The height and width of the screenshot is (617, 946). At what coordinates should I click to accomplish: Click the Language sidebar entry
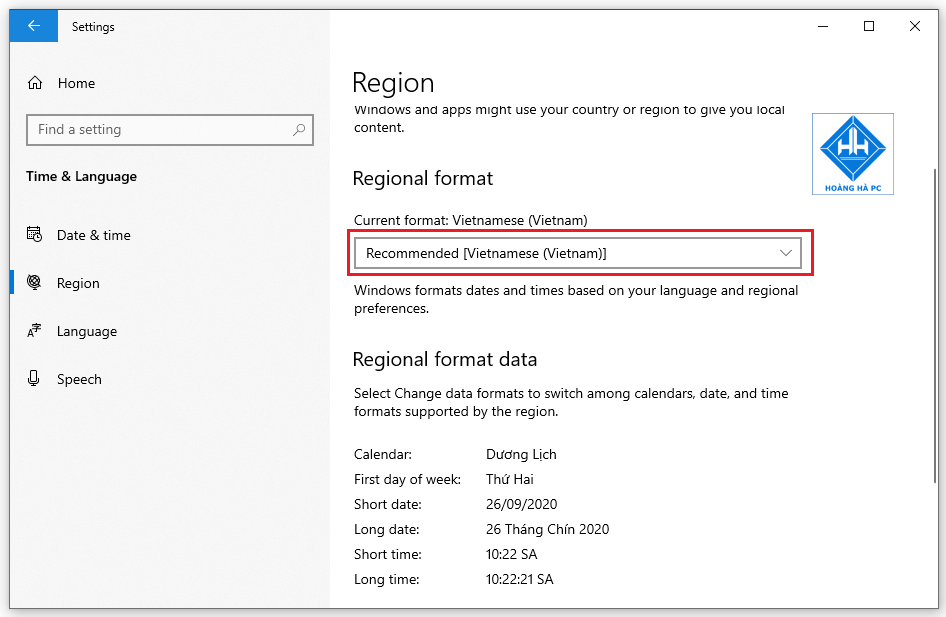[89, 331]
